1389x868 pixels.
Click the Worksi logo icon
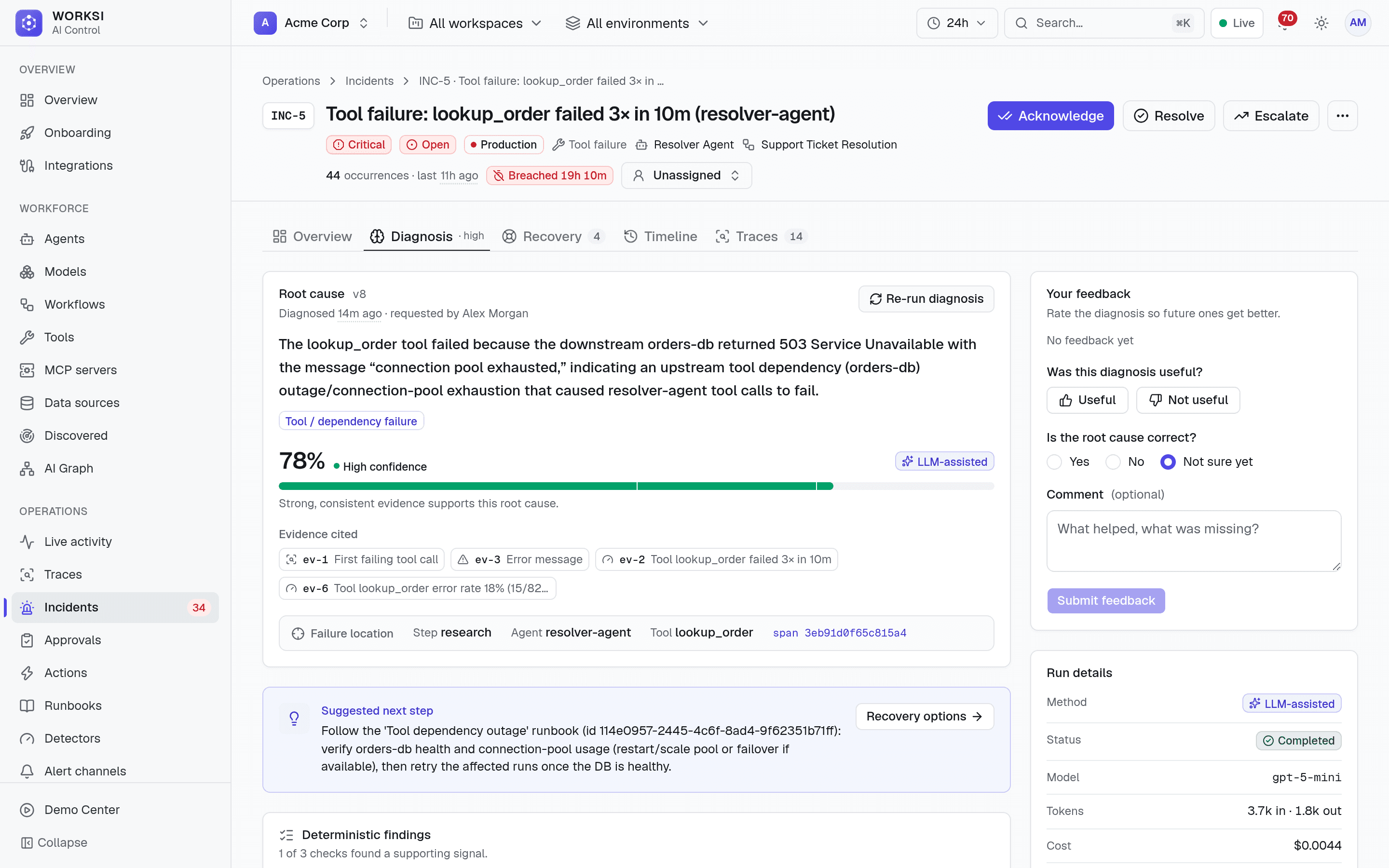tap(29, 23)
